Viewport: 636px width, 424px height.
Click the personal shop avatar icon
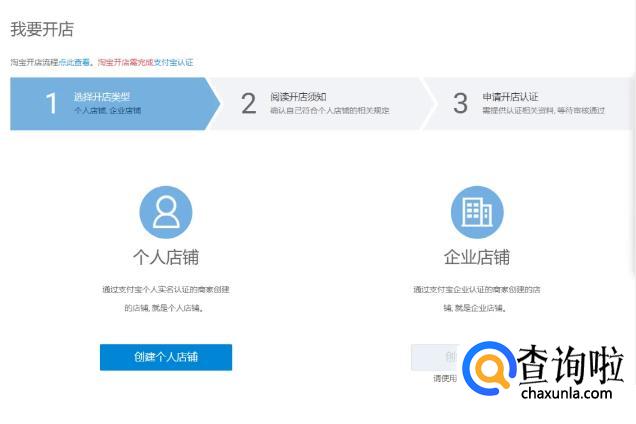165,212
